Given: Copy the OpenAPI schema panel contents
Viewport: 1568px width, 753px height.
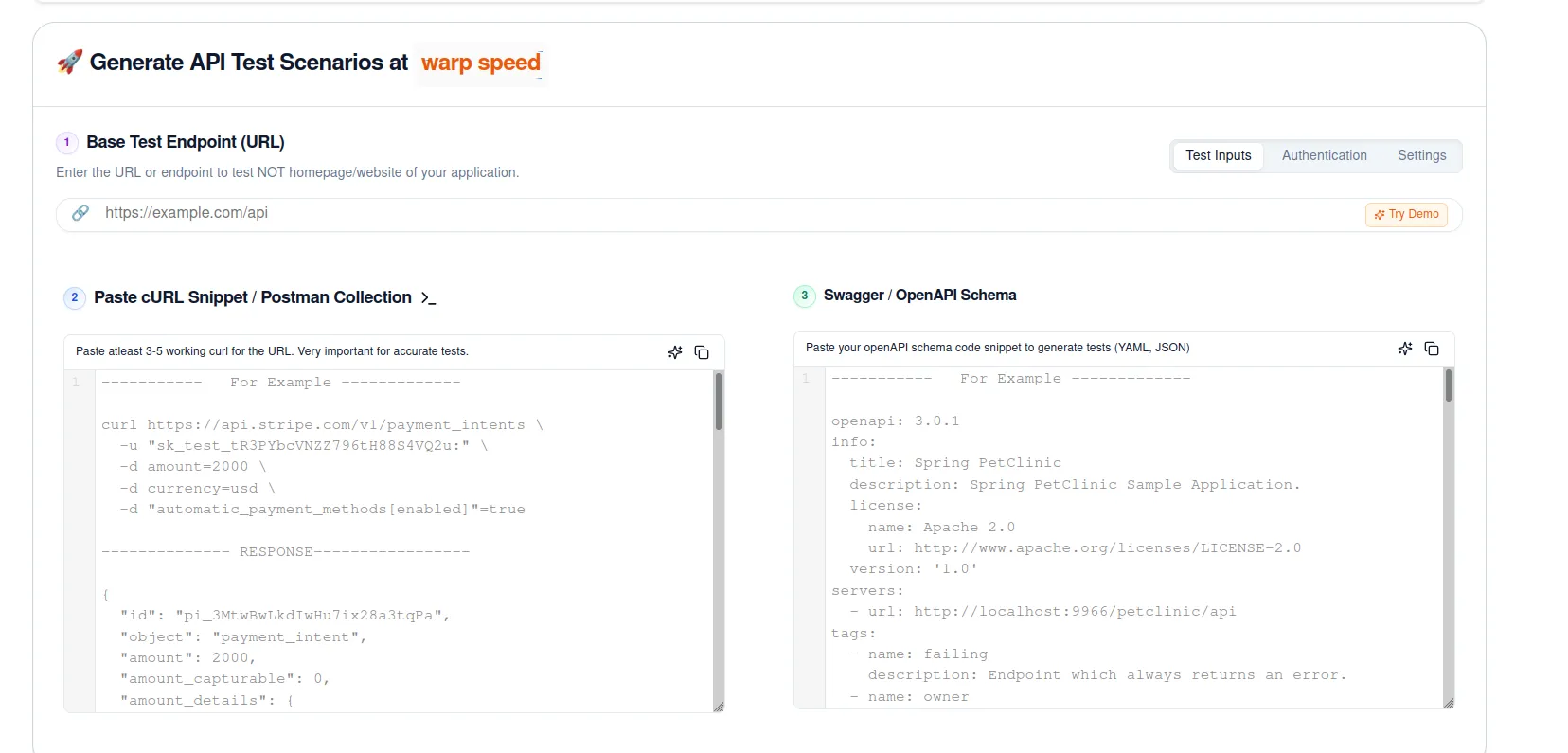Looking at the screenshot, I should (1432, 349).
